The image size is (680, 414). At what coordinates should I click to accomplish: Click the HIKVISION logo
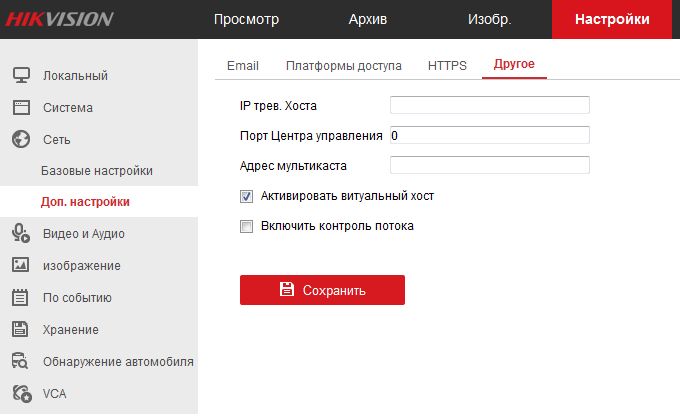[x=59, y=19]
